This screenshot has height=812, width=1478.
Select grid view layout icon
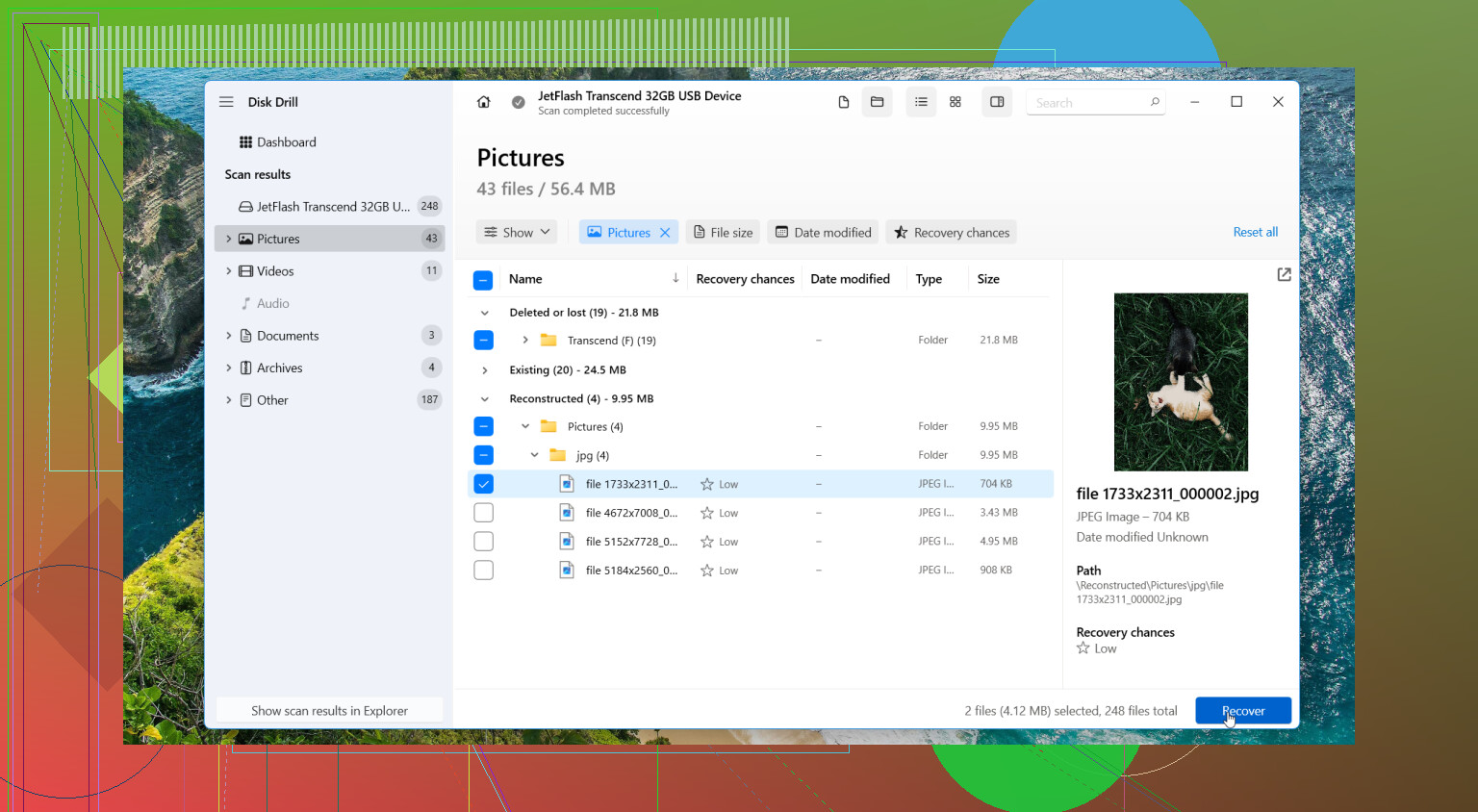[x=956, y=102]
